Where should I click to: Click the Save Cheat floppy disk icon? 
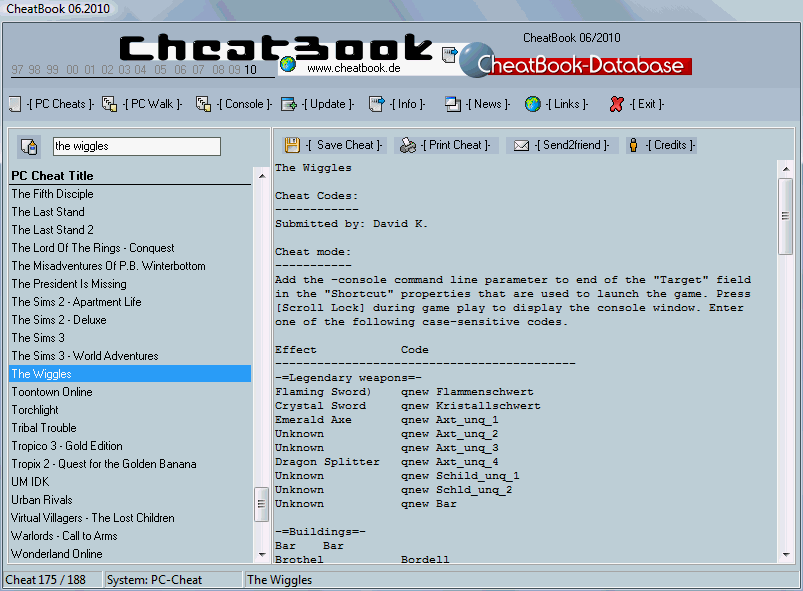tap(292, 145)
